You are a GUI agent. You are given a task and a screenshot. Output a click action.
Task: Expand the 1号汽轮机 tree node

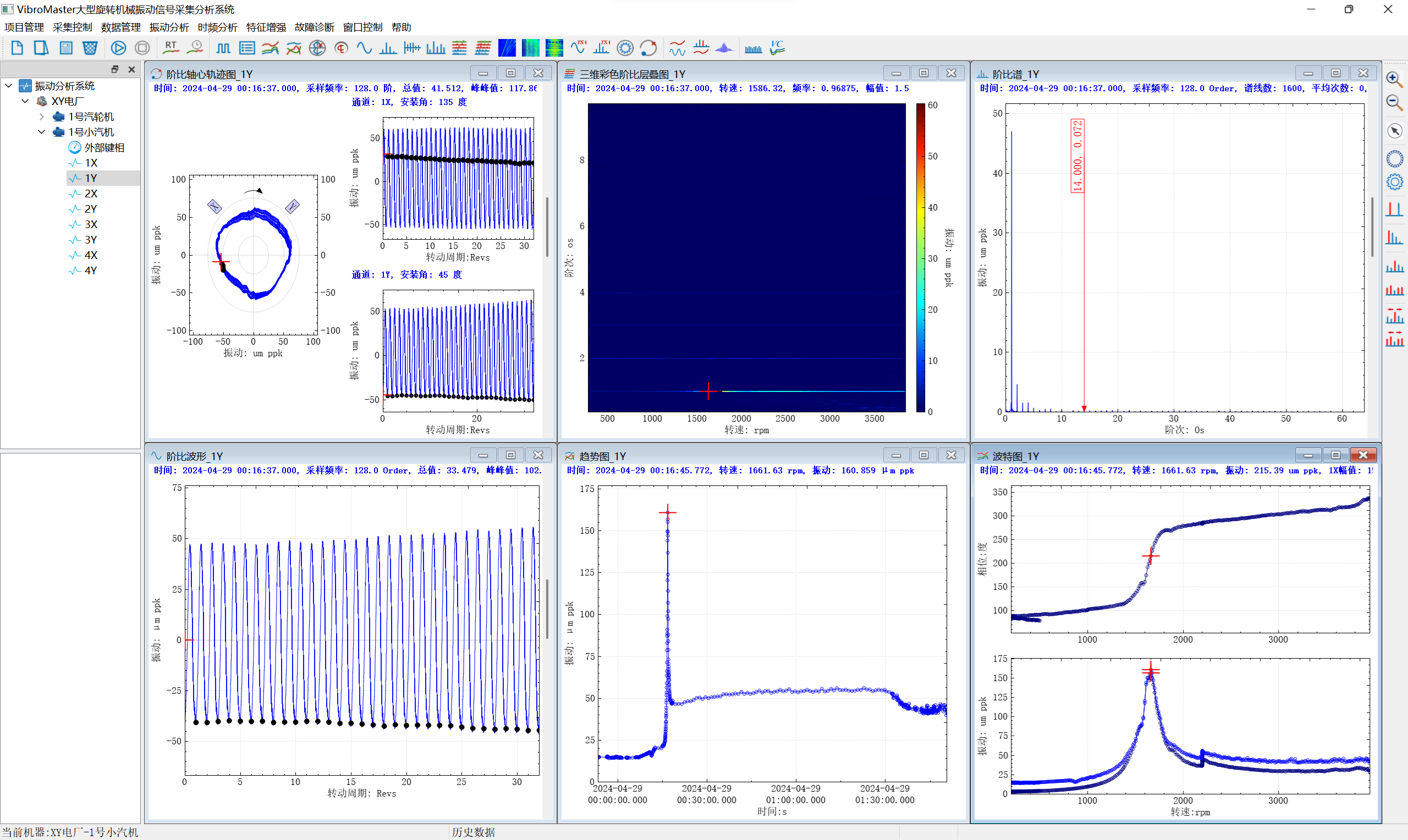pyautogui.click(x=41, y=117)
